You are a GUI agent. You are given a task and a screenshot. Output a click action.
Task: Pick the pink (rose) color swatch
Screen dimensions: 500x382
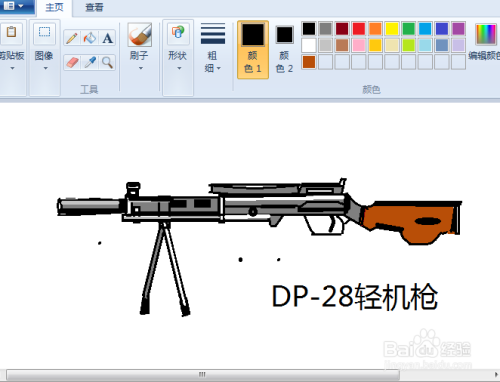coord(359,45)
